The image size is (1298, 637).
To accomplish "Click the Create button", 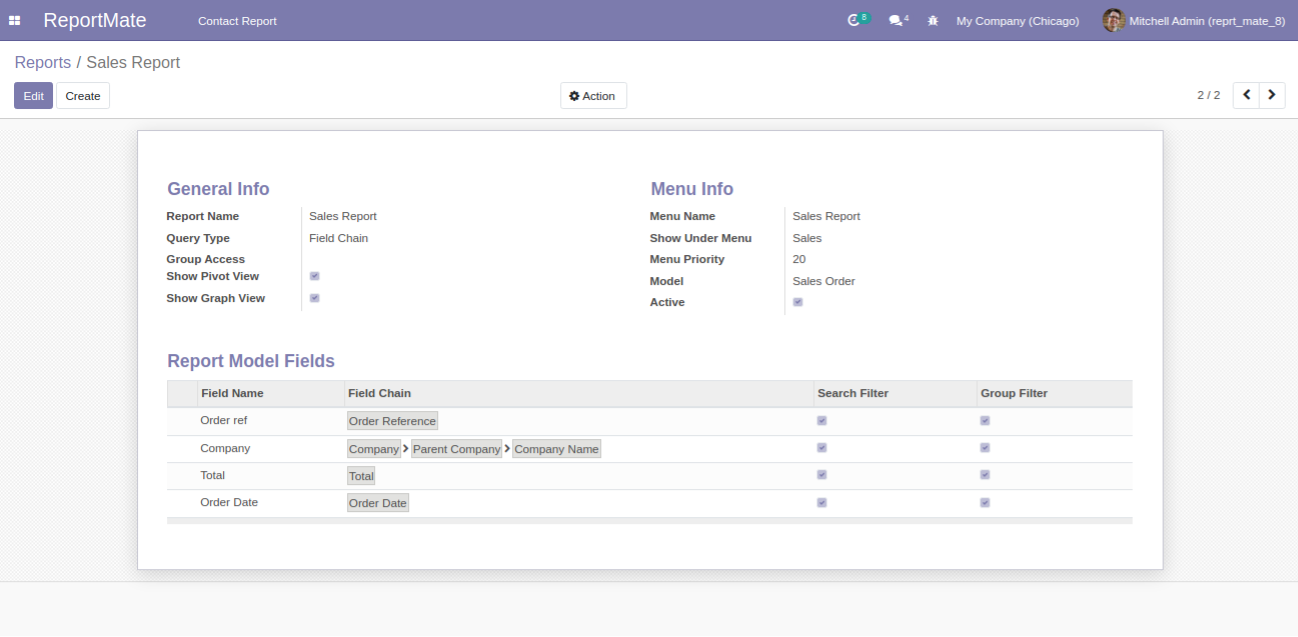I will click(83, 96).
